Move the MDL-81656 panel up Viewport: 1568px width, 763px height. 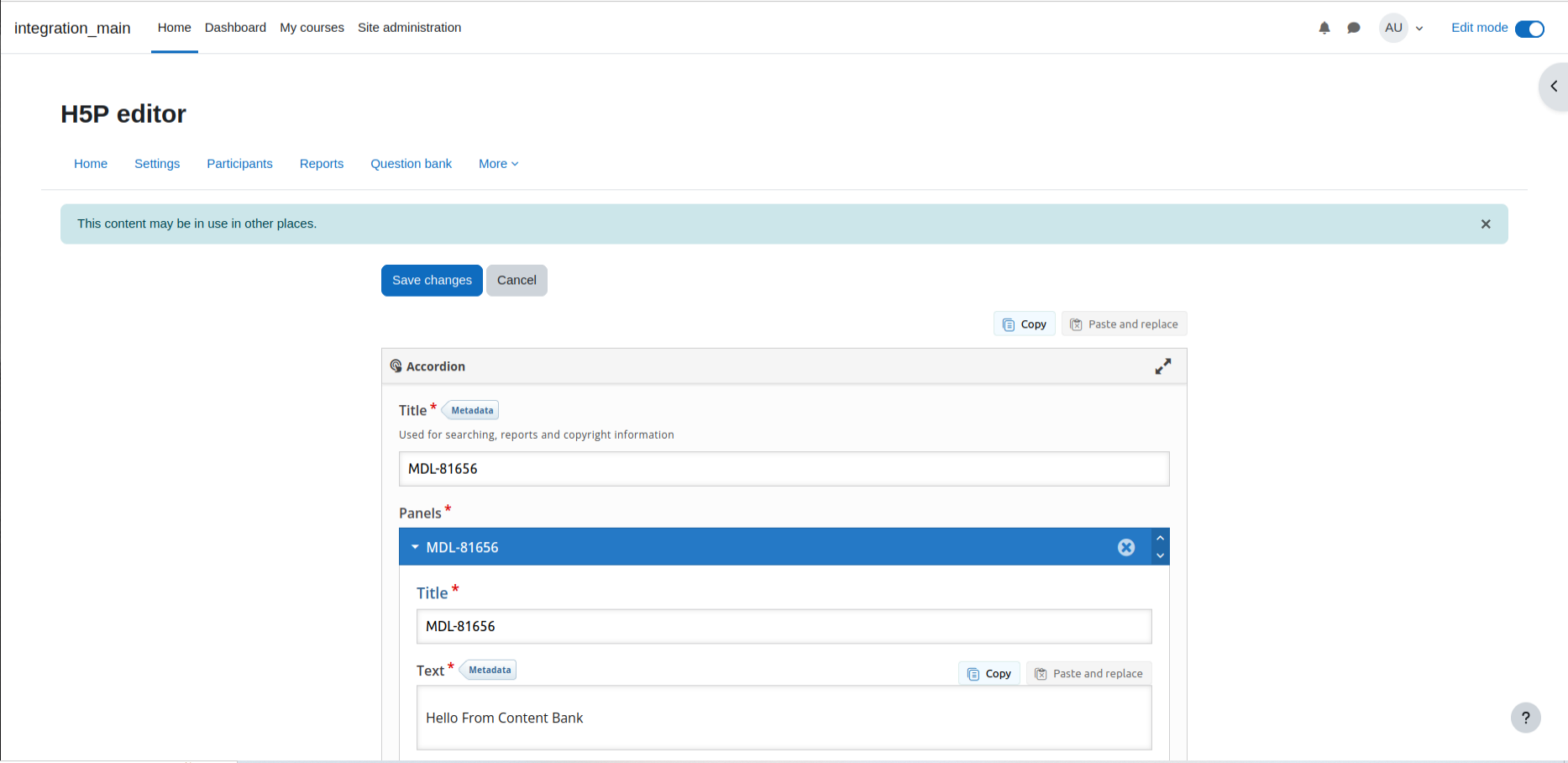(1160, 538)
